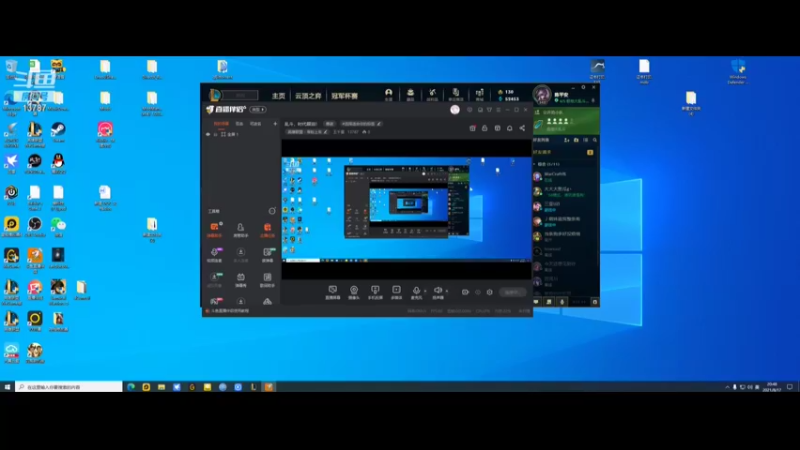Viewport: 800px width, 450px height.
Task: Click the playback source button below preview
Action: click(x=396, y=292)
